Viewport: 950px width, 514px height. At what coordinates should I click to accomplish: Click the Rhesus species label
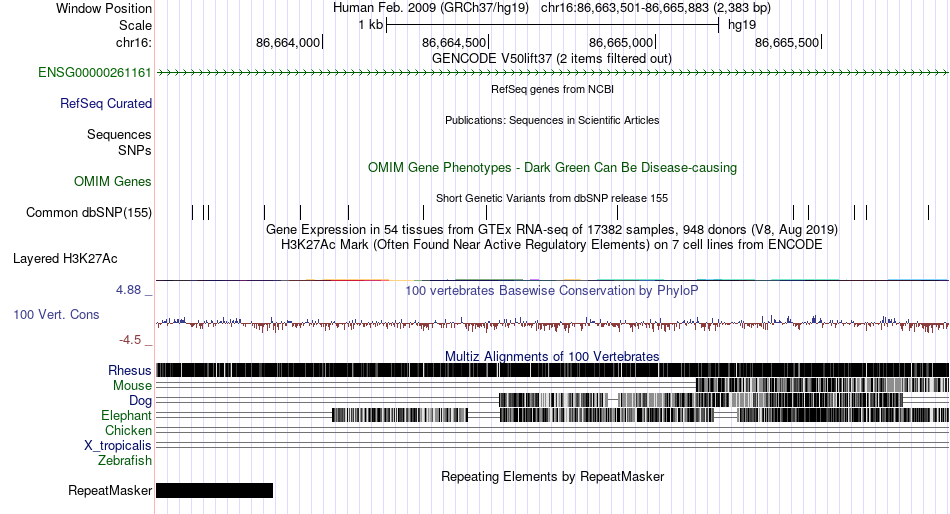130,370
